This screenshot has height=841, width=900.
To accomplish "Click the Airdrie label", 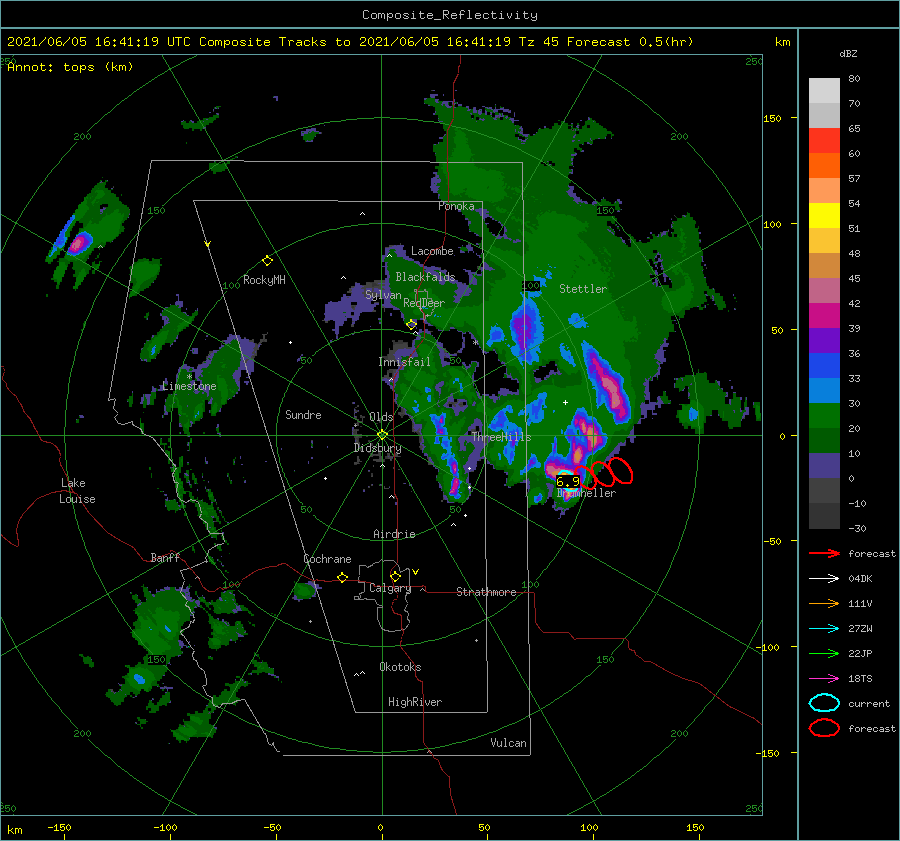I will pos(394,534).
